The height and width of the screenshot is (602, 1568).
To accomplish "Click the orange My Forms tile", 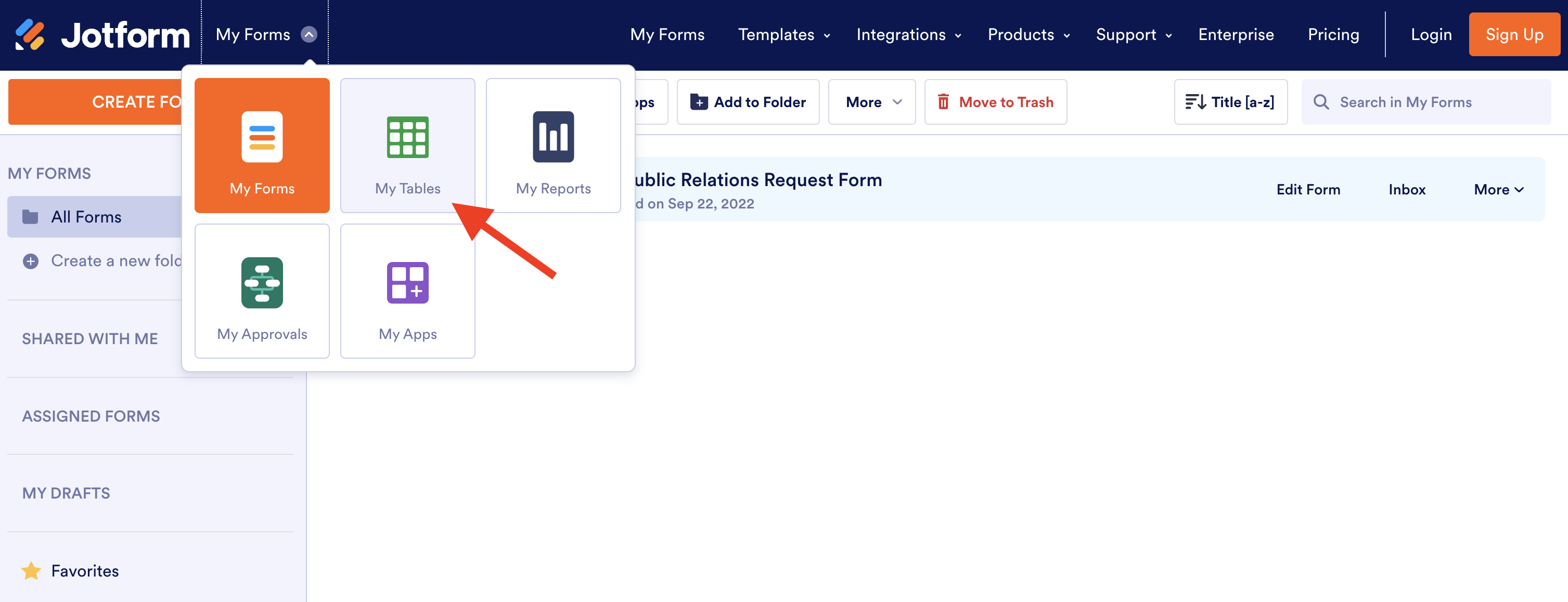I will click(x=262, y=146).
